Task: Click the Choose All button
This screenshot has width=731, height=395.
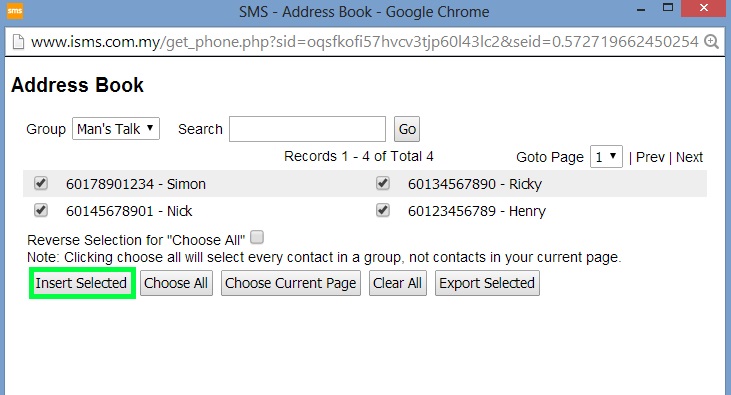Action: [176, 283]
